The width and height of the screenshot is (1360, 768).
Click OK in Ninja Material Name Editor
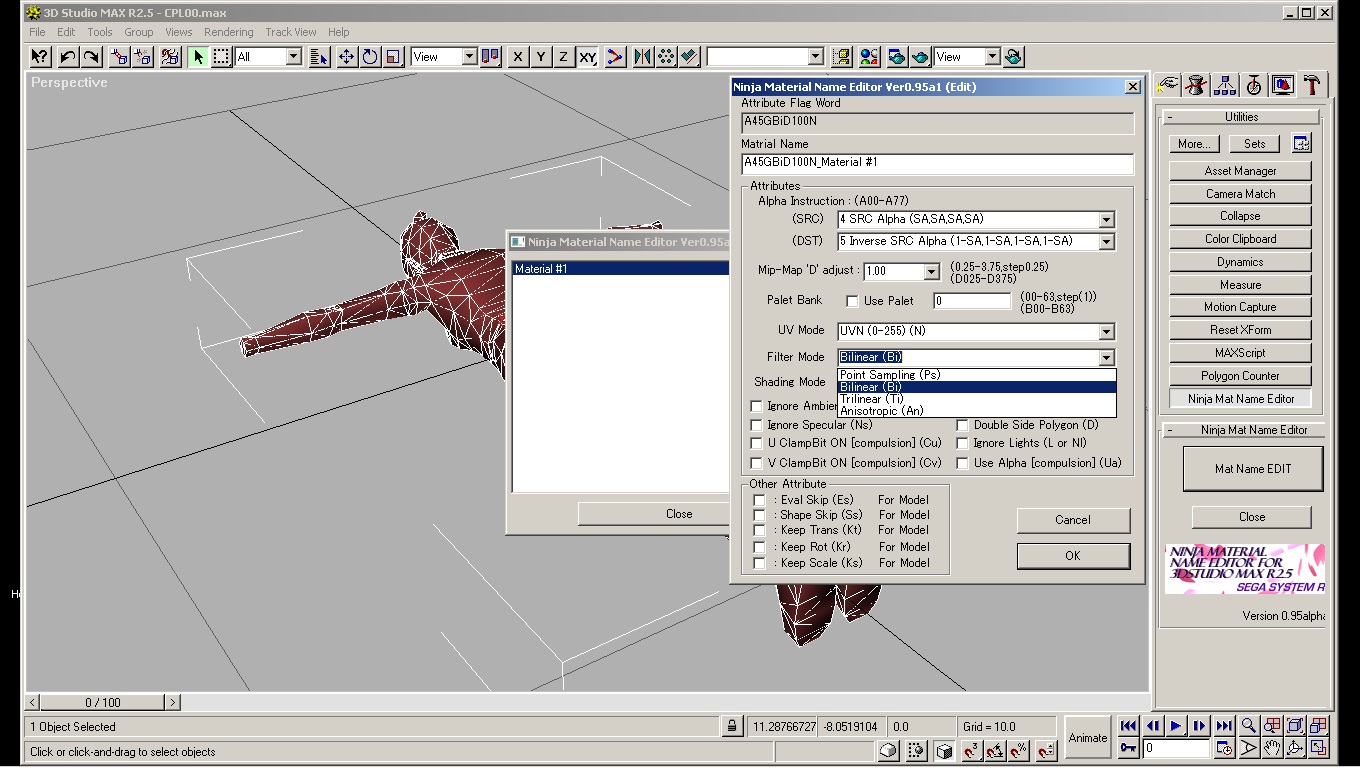pyautogui.click(x=1073, y=556)
